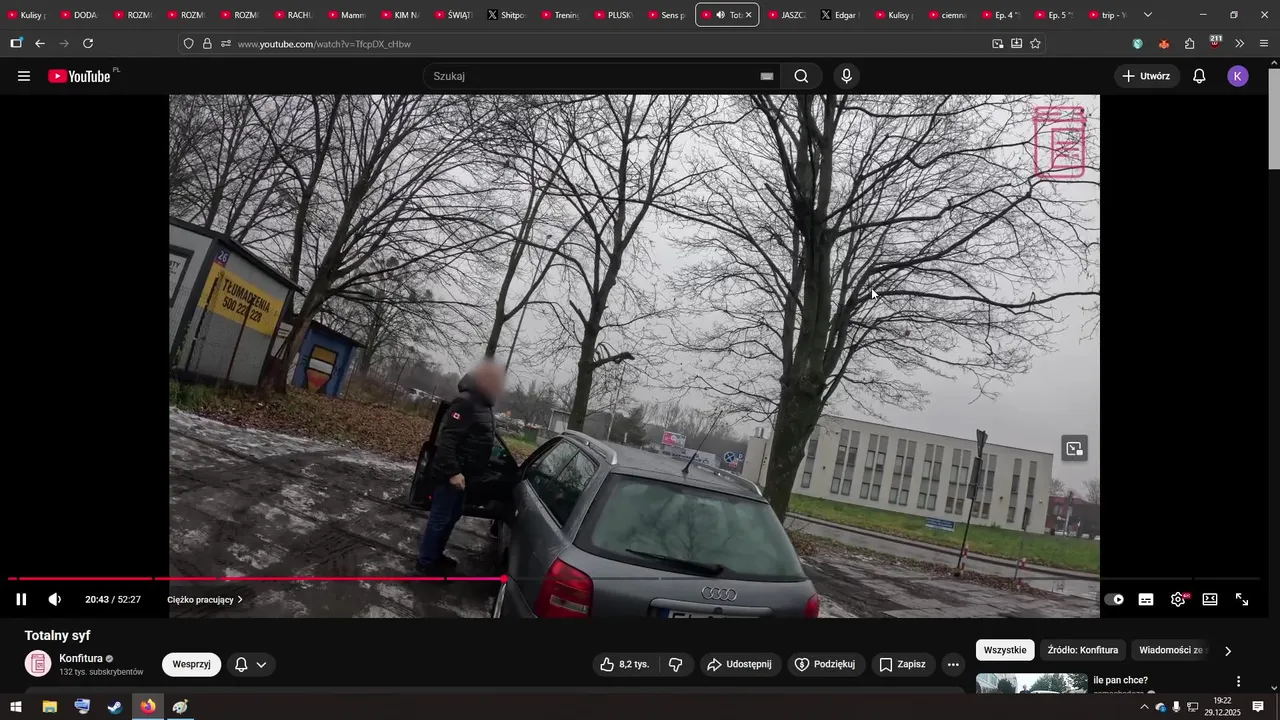Open the Konfitura channel avatar

(x=38, y=664)
